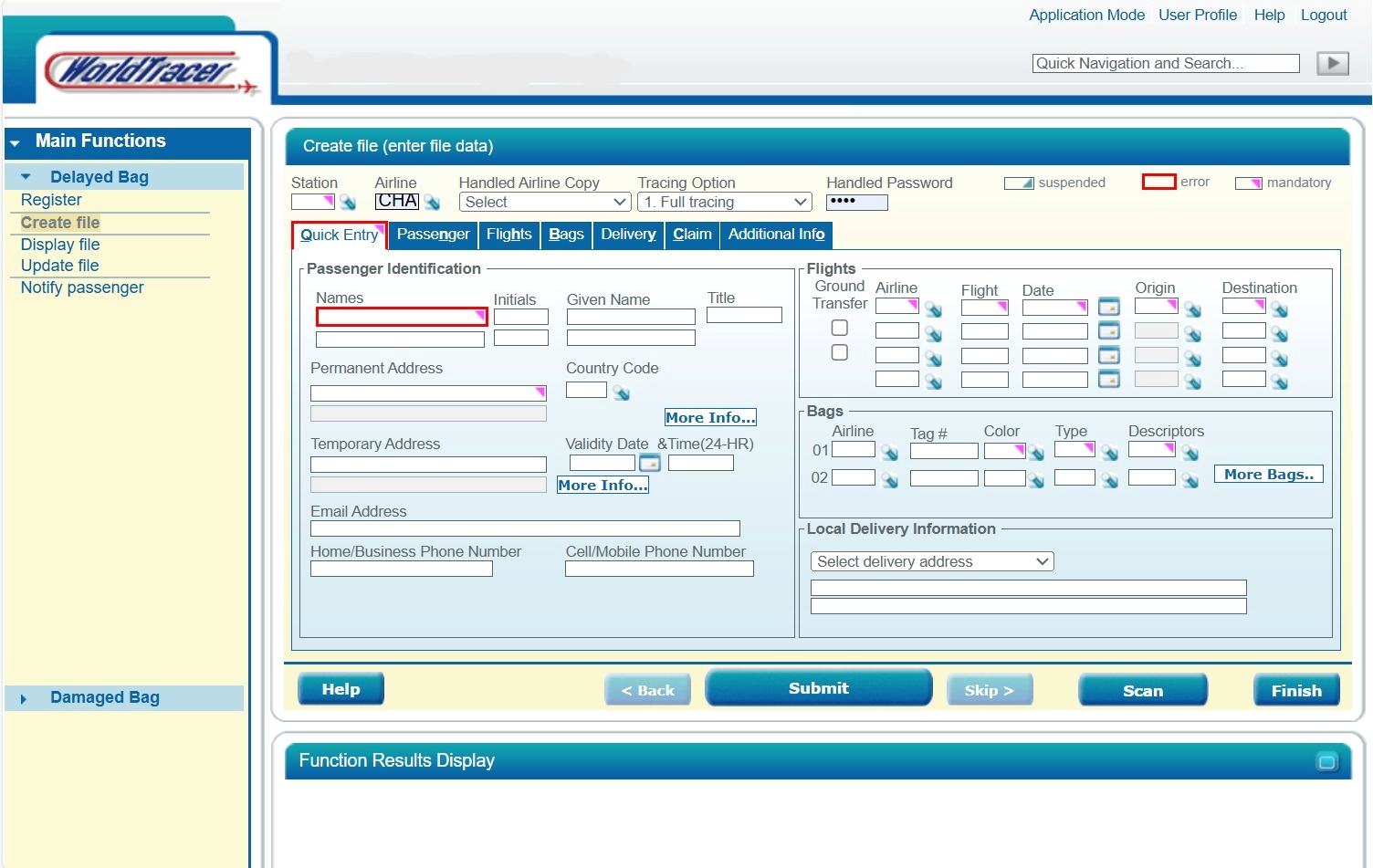Open the Country Code lookup icon
Screen dimensions: 1373x868
tap(622, 392)
